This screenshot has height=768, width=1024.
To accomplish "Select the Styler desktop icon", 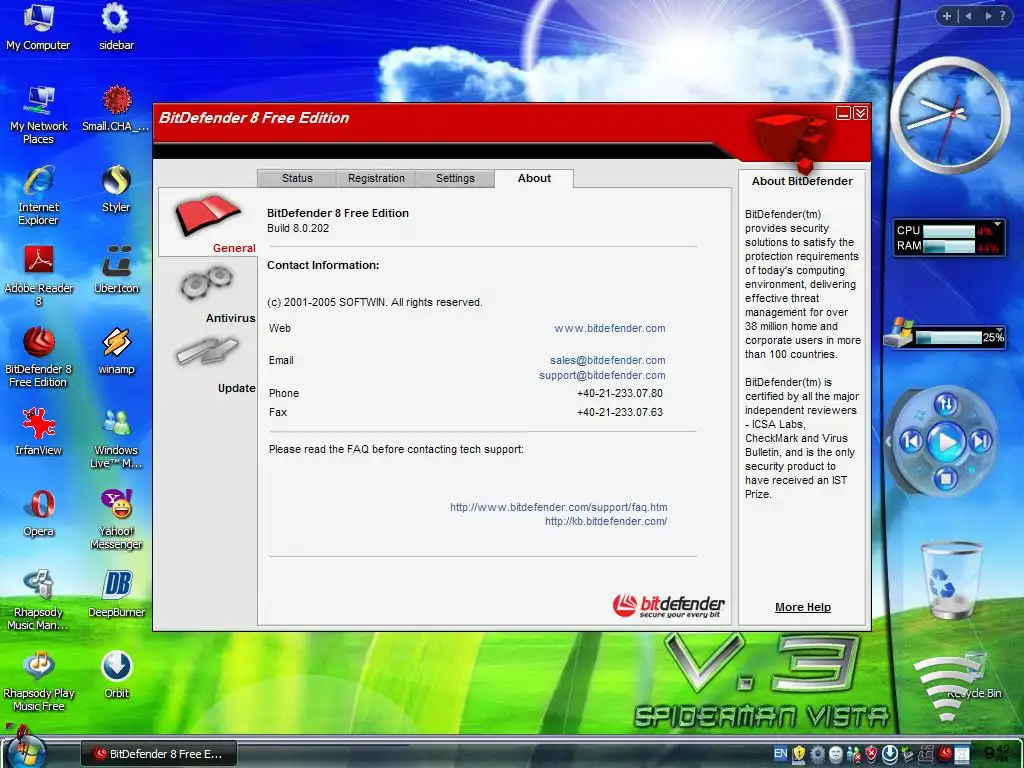I will [116, 189].
